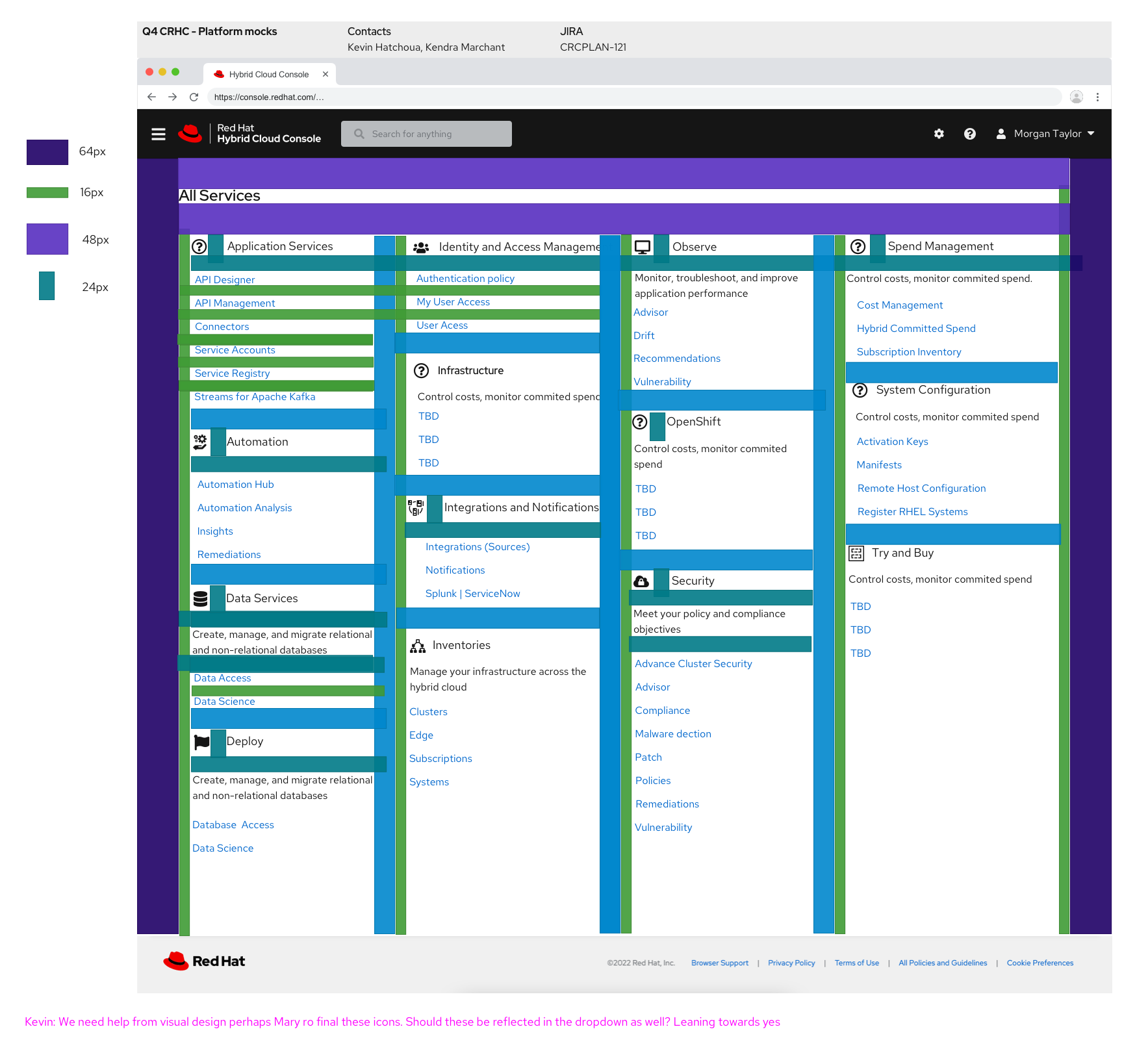Open the browser profile icon

[1077, 97]
